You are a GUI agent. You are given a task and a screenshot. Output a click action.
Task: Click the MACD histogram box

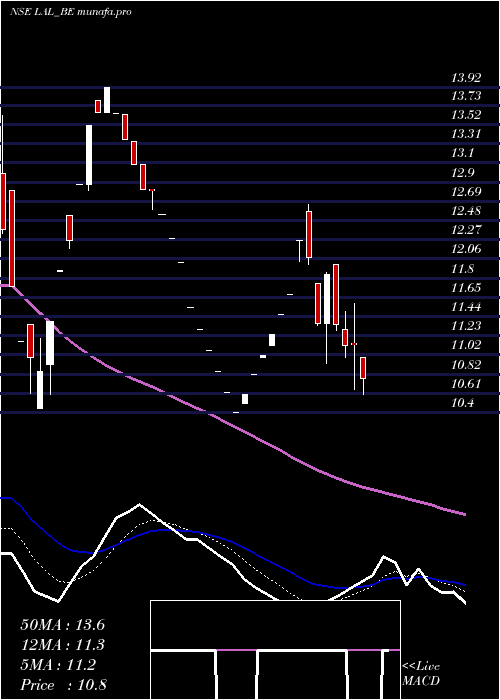coord(275,650)
